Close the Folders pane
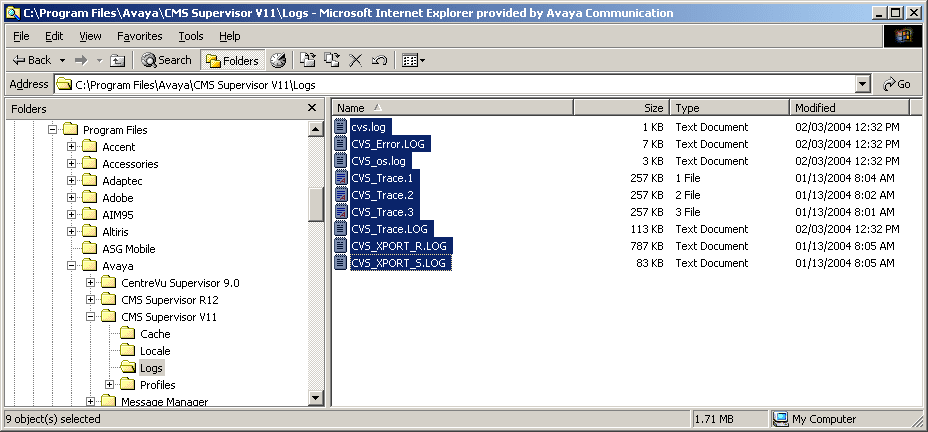Viewport: 928px width, 432px height. tap(312, 108)
